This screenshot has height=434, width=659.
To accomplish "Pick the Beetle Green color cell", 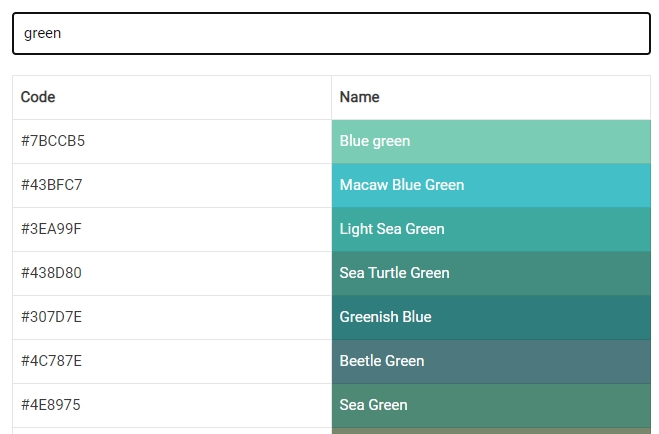I will pyautogui.click(x=490, y=361).
